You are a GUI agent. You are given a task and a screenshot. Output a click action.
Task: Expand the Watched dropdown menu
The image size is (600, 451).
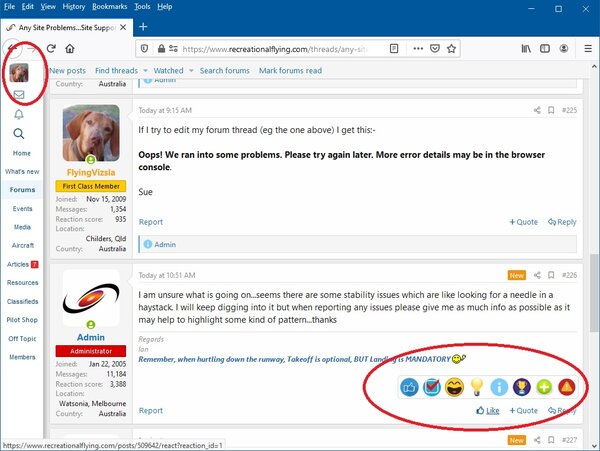point(173,71)
